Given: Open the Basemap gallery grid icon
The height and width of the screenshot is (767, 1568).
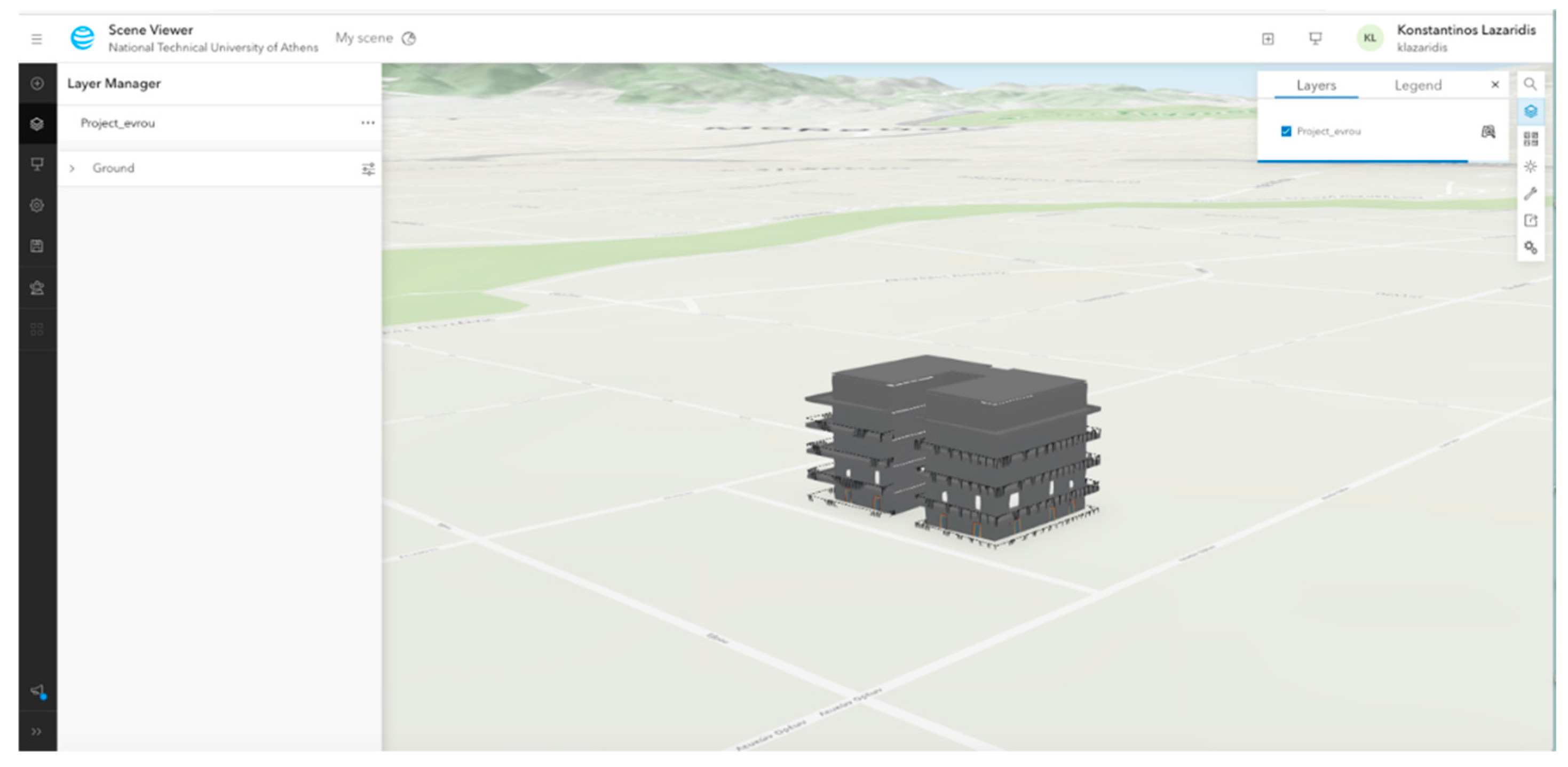Looking at the screenshot, I should [x=1530, y=139].
